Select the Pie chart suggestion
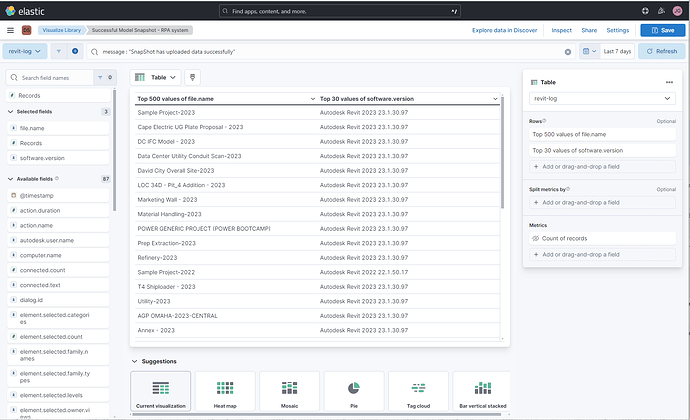This screenshot has width=690, height=420. tap(354, 391)
